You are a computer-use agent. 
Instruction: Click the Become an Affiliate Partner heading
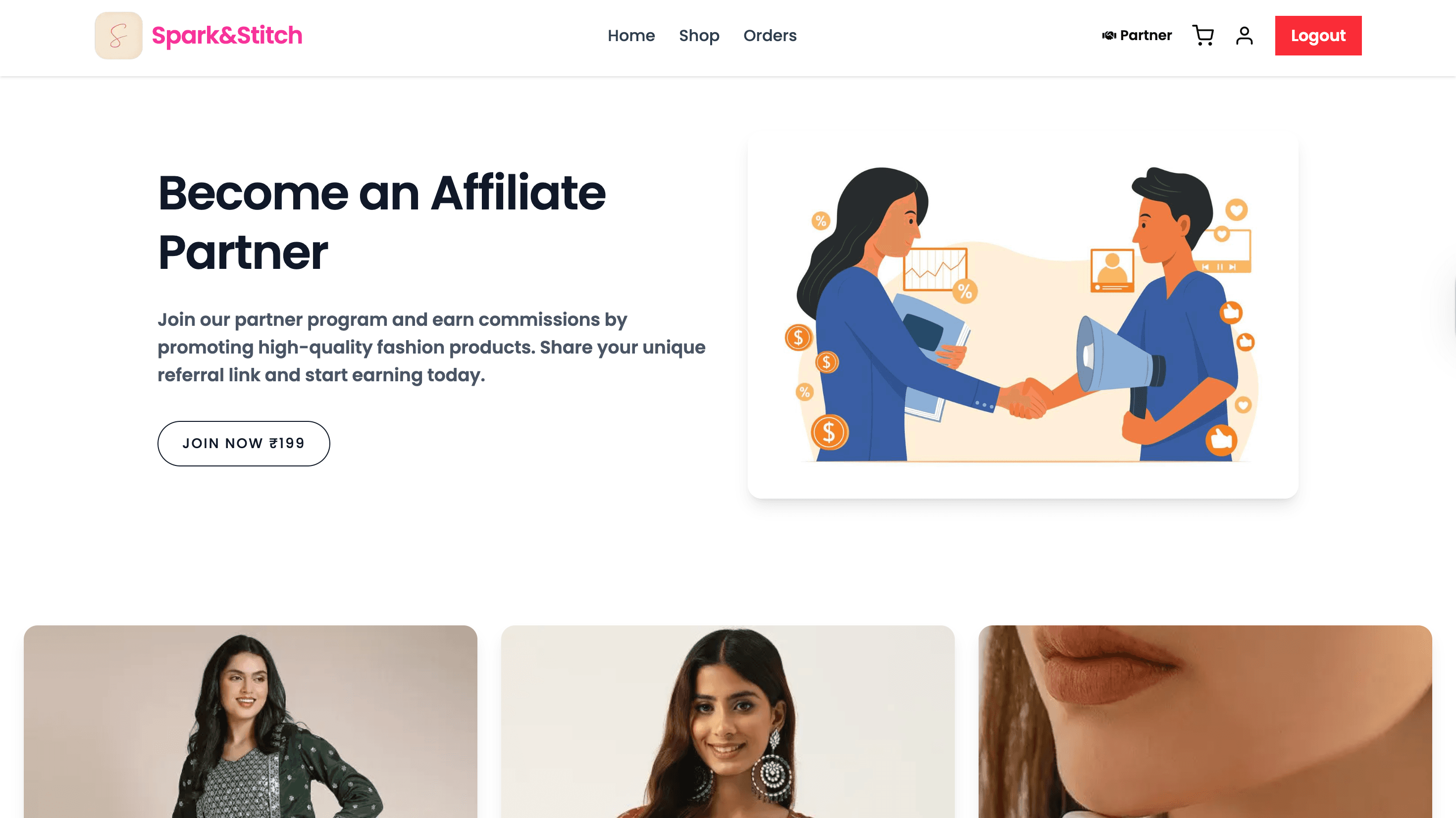382,223
